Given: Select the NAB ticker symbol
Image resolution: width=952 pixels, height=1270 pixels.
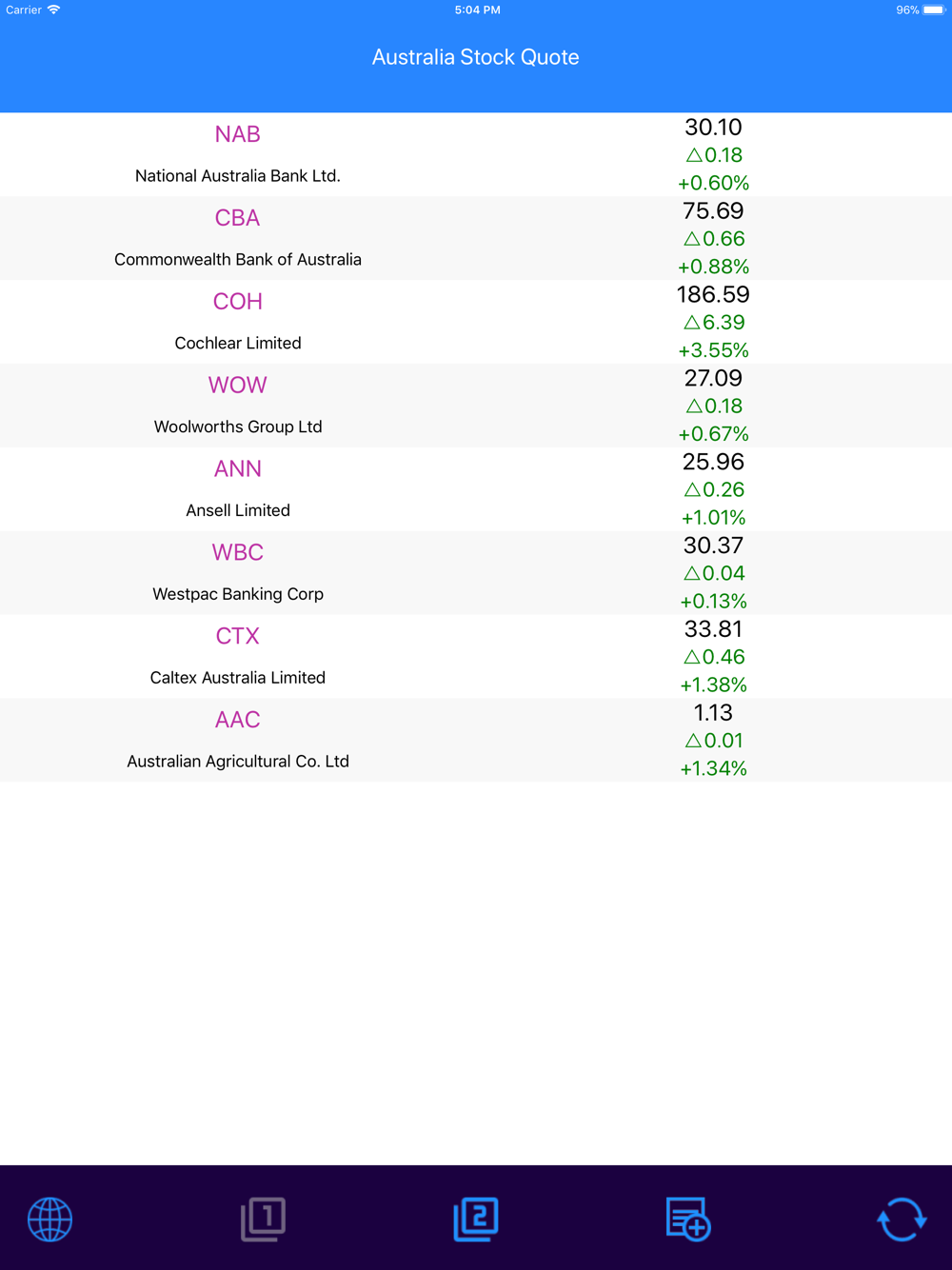Looking at the screenshot, I should point(237,134).
